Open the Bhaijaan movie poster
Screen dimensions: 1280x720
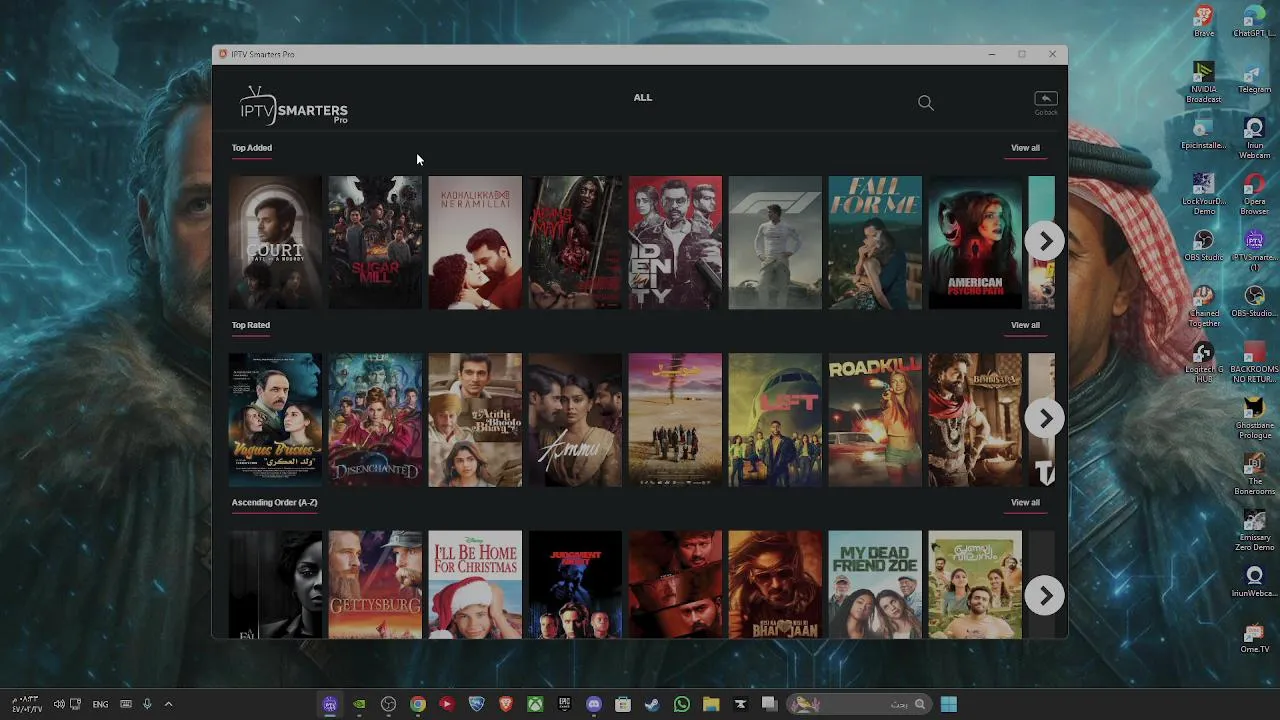click(x=775, y=584)
